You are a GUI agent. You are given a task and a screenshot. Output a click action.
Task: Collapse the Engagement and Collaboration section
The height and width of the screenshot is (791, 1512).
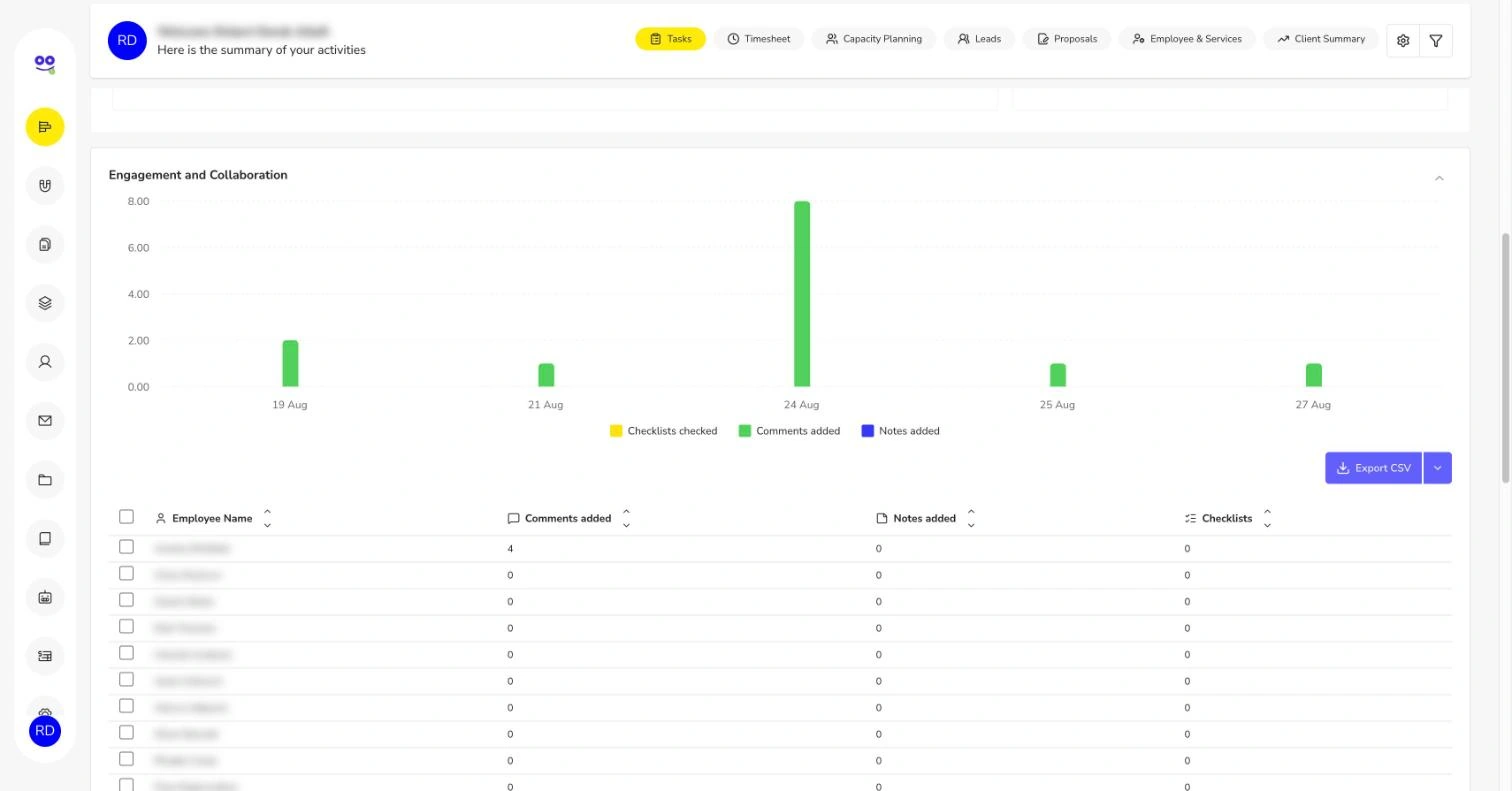[1439, 178]
